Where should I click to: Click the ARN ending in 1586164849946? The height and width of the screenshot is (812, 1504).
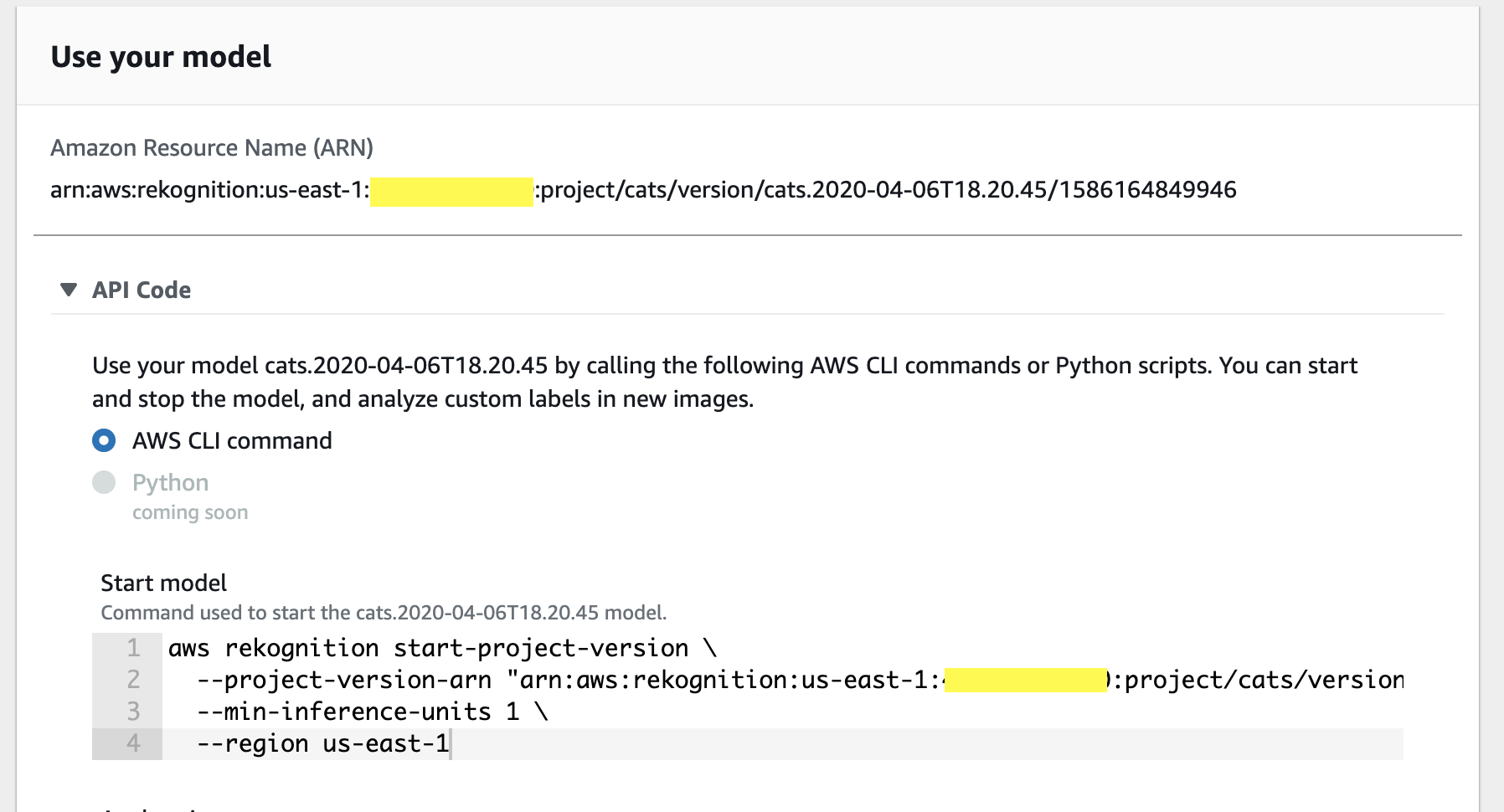[x=643, y=190]
